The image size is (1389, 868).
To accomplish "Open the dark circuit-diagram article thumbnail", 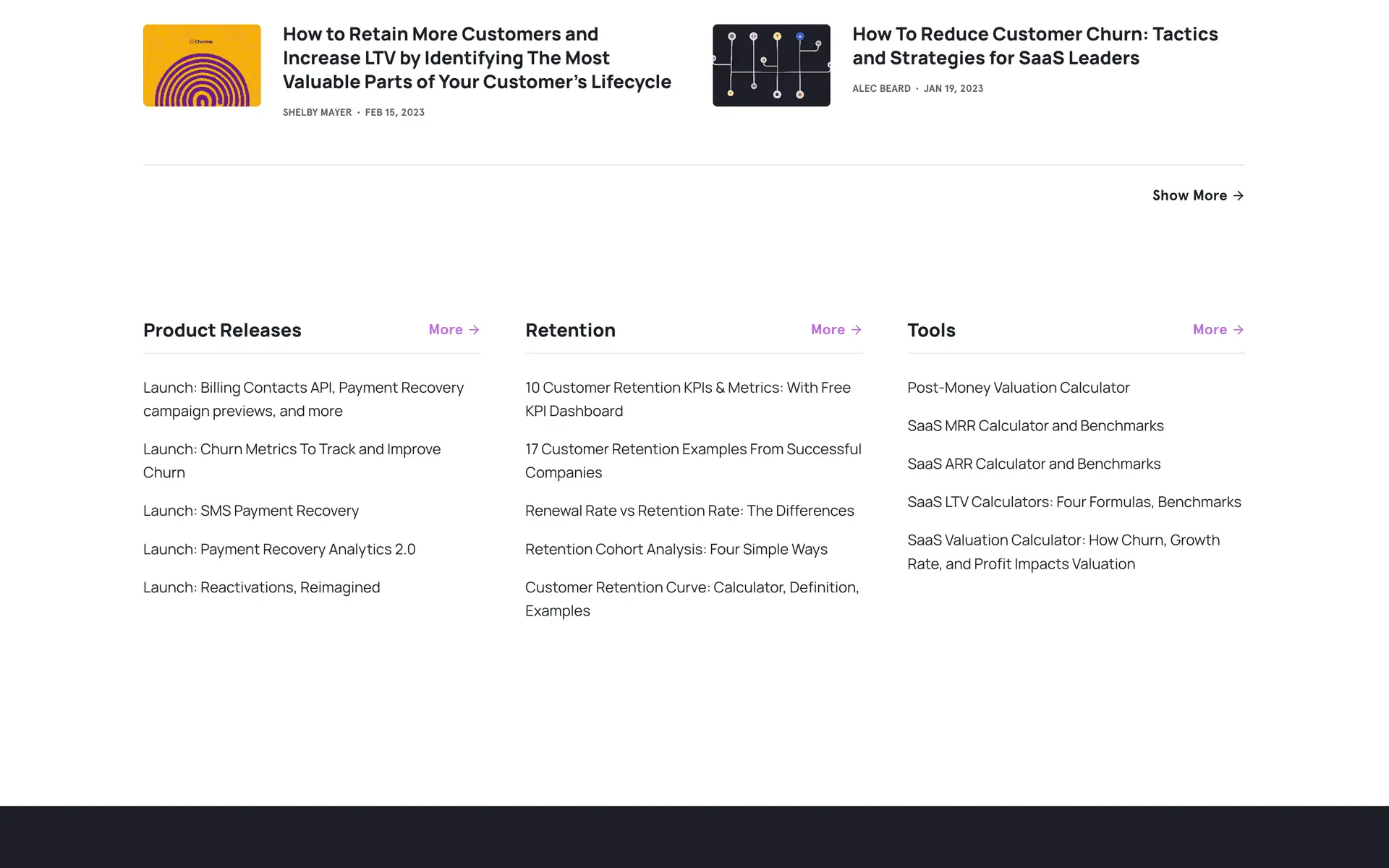I will [771, 65].
